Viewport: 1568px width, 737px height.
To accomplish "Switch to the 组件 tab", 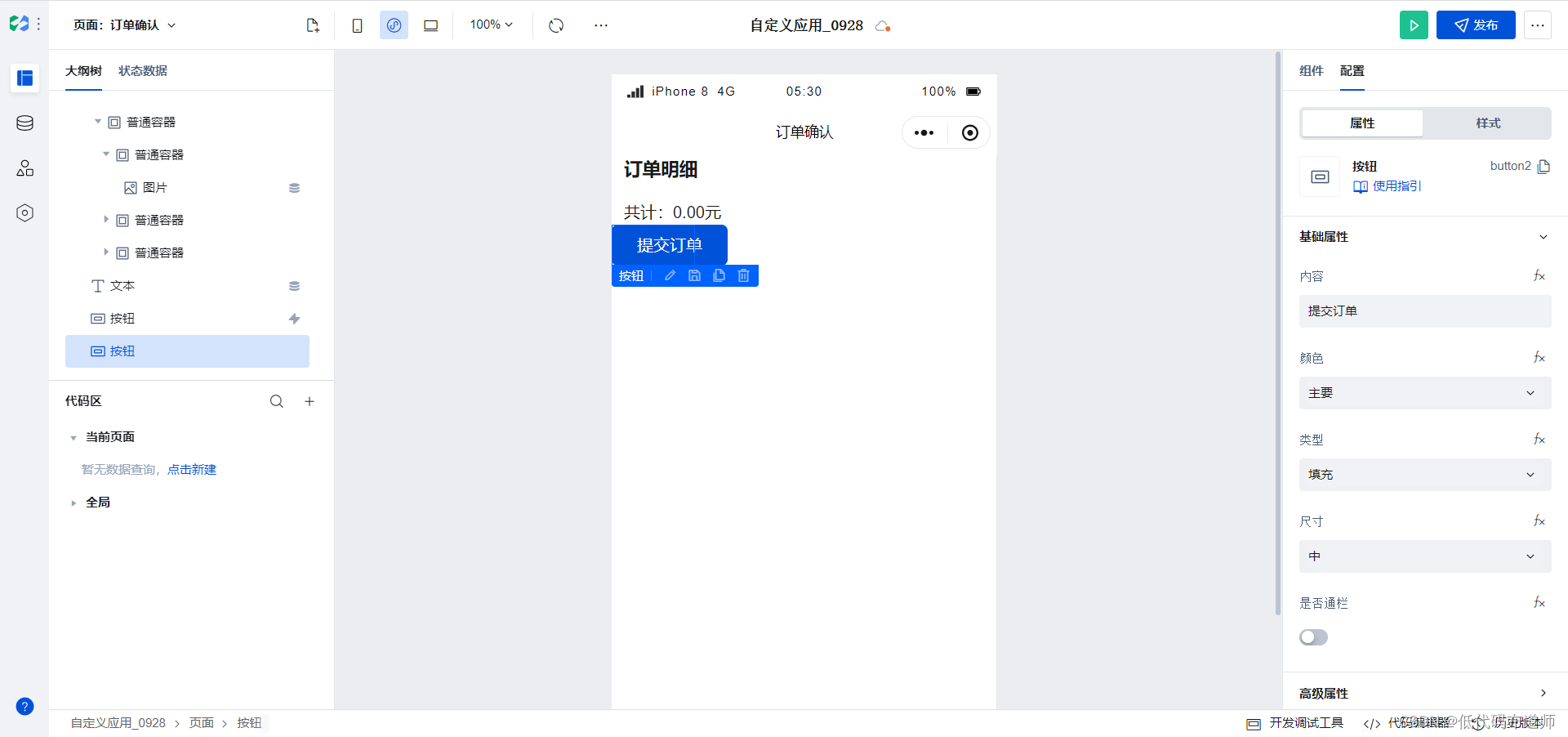I will click(1312, 71).
